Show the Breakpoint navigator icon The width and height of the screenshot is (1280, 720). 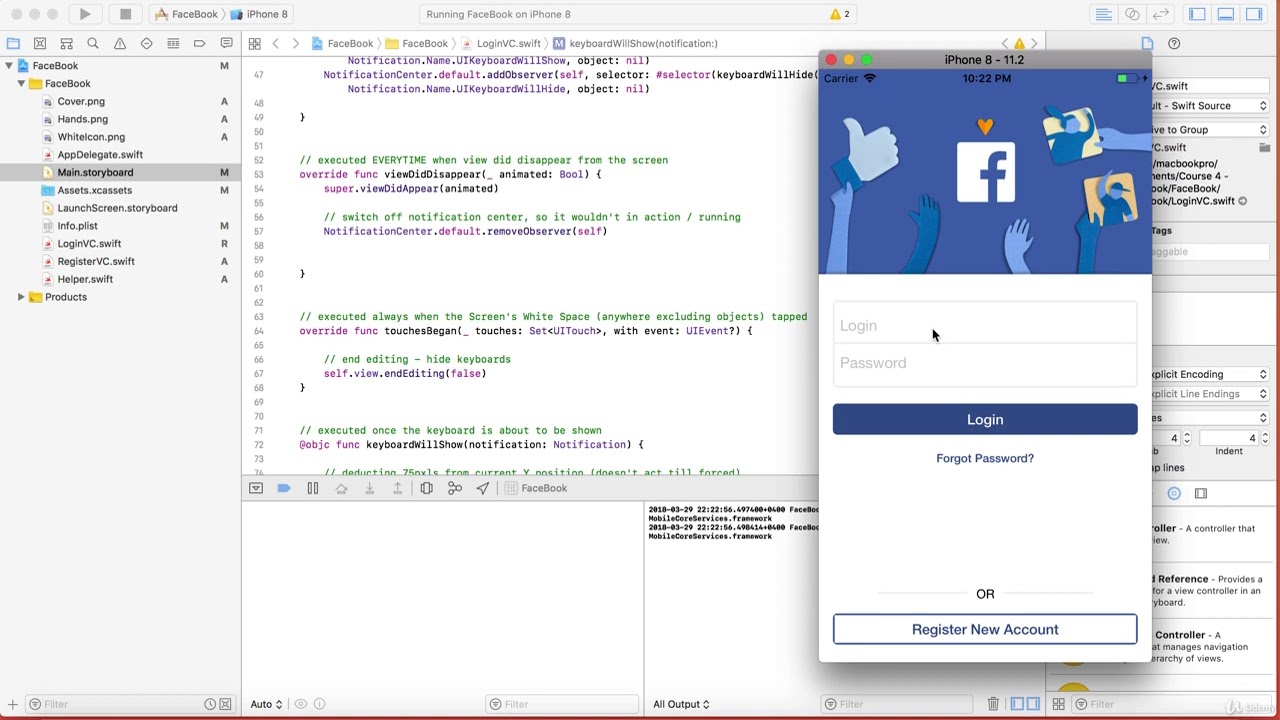click(200, 43)
